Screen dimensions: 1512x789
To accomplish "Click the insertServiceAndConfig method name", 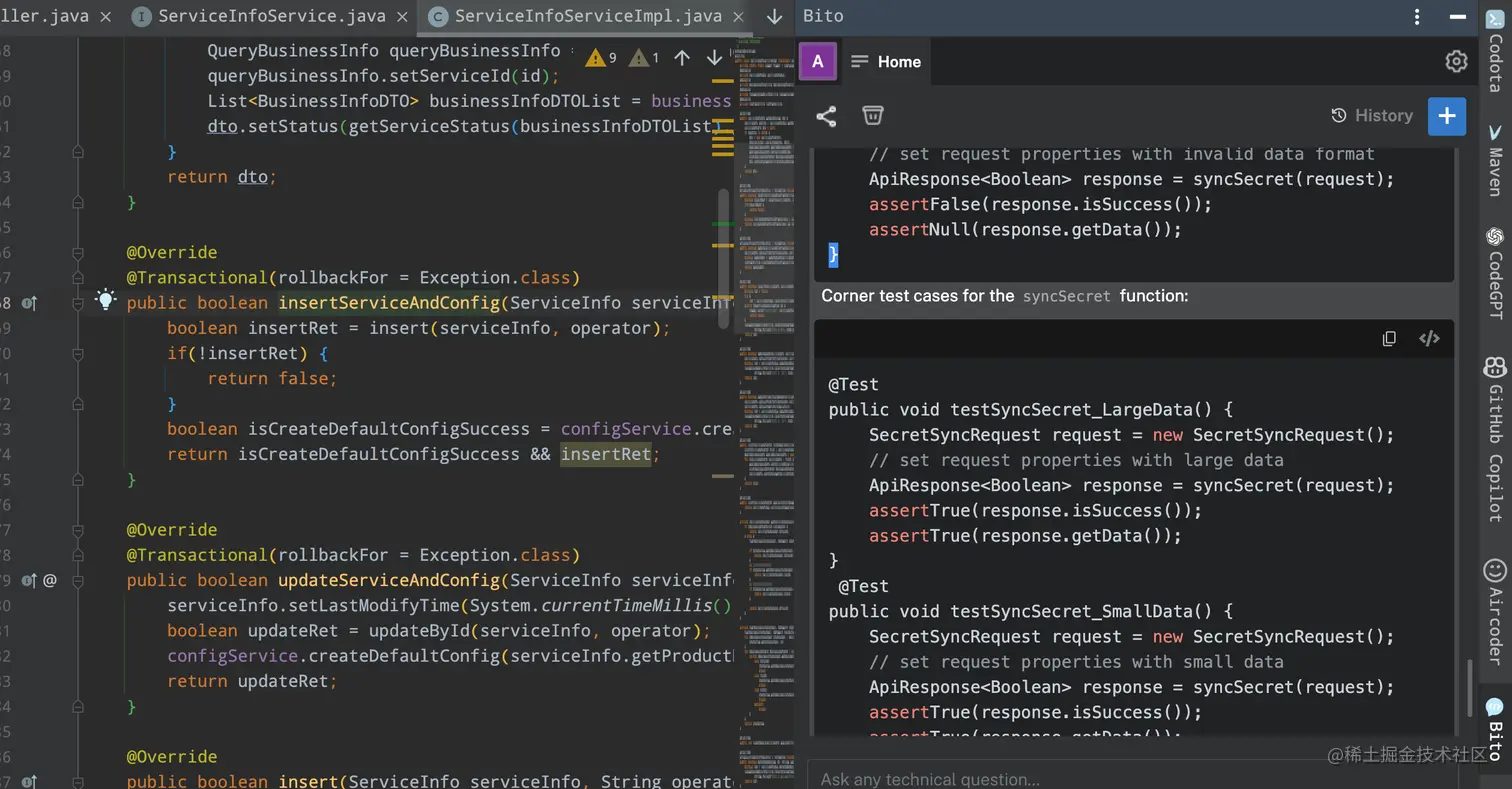I will [x=388, y=303].
